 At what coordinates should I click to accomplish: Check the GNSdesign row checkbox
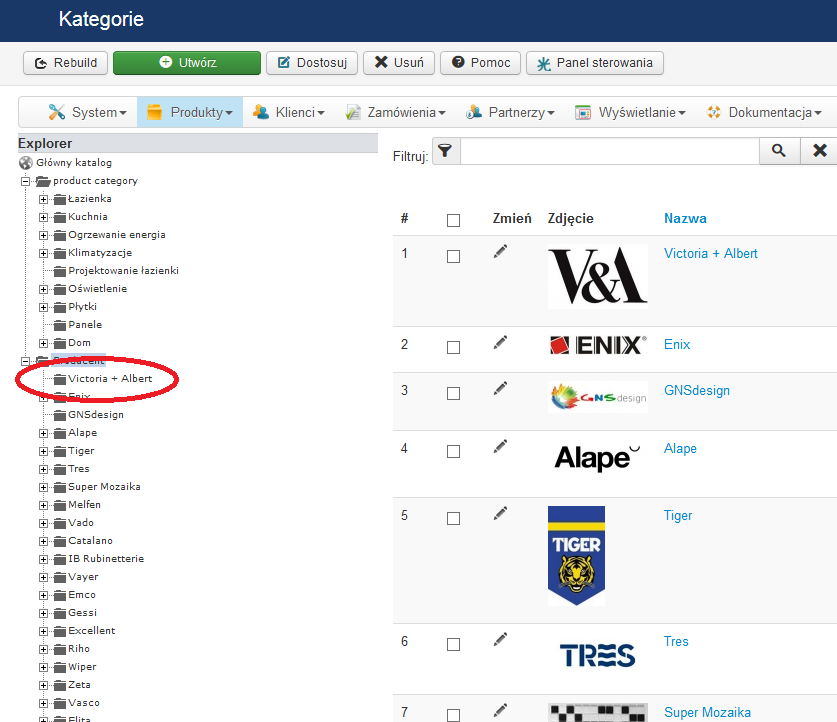tap(453, 393)
